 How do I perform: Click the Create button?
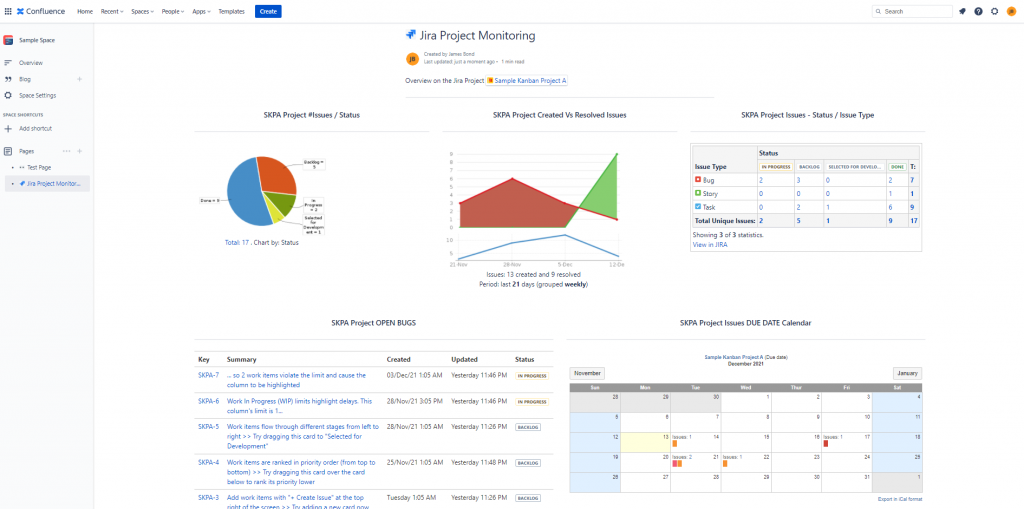[x=268, y=11]
